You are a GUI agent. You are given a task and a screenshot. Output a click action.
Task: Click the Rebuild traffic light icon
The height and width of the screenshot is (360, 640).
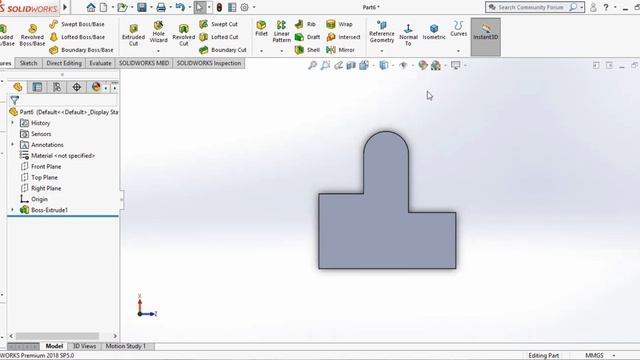(219, 7)
